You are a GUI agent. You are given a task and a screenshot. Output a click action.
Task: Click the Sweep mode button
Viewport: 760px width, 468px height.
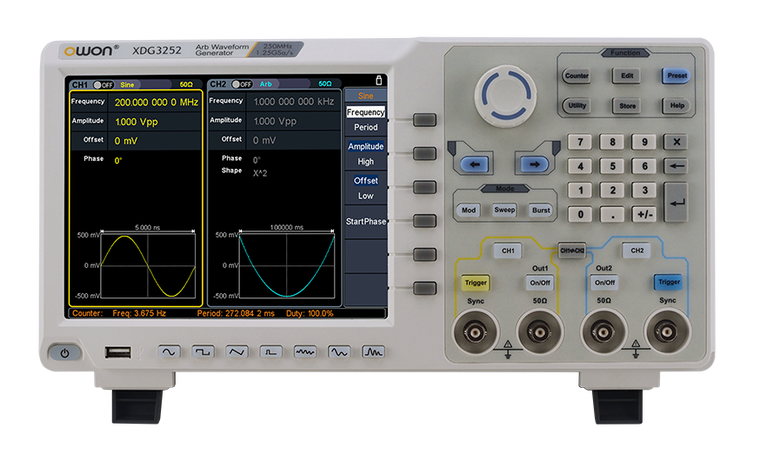click(x=505, y=210)
